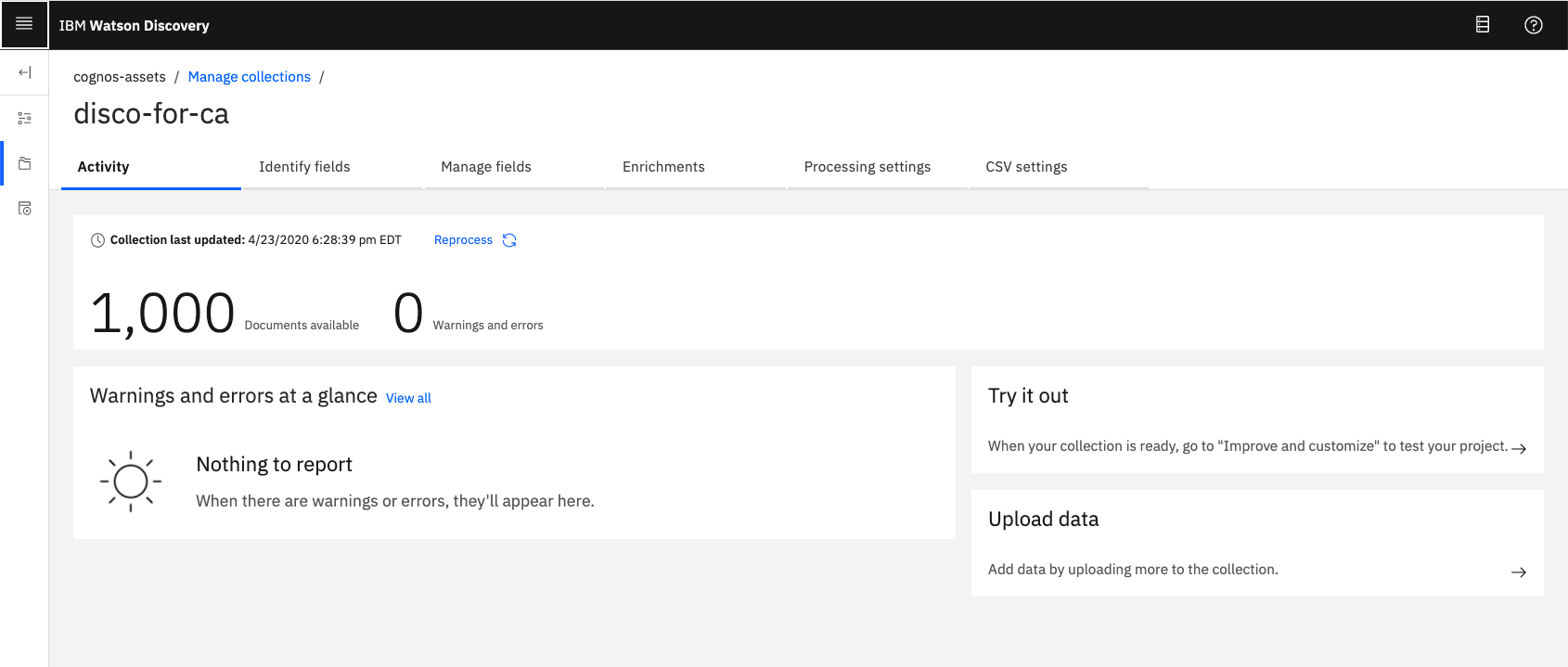The height and width of the screenshot is (667, 1568).
Task: Click the 0 warnings count
Action: pyautogui.click(x=408, y=313)
